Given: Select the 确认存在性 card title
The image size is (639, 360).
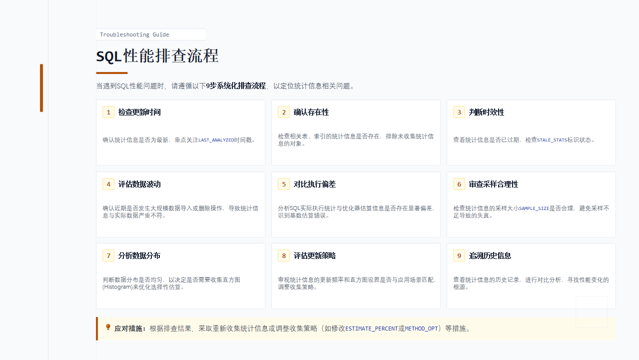Looking at the screenshot, I should pyautogui.click(x=311, y=112).
